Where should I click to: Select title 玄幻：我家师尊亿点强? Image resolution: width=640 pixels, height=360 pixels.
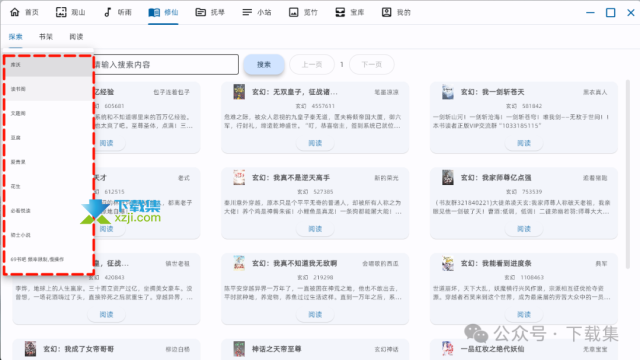[496, 178]
